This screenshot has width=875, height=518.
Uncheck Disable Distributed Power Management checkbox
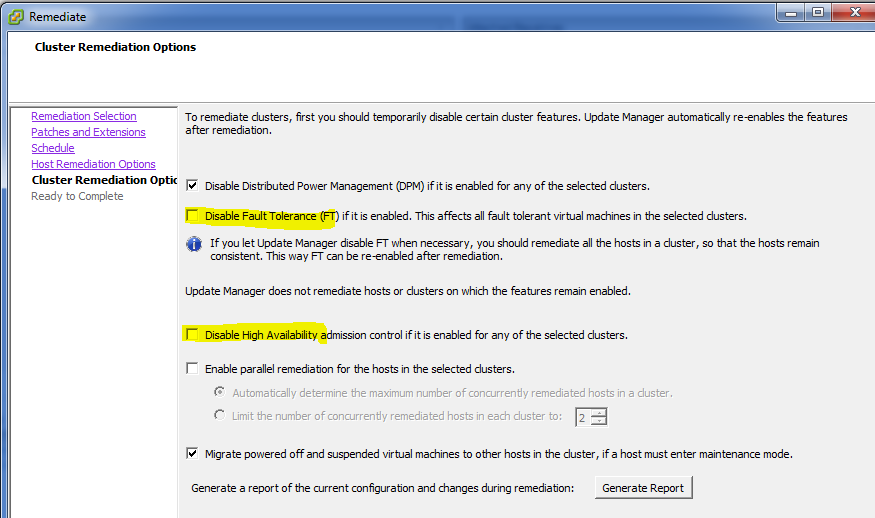pos(192,185)
